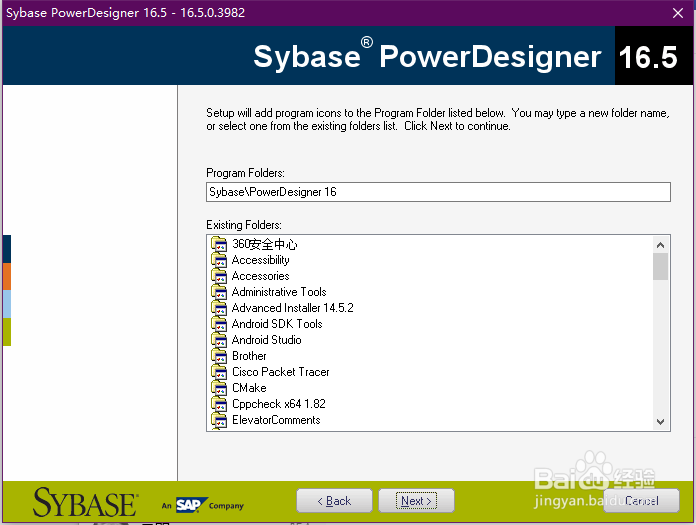Cancel the PowerDesigner setup
The height and width of the screenshot is (525, 696).
coord(641,501)
